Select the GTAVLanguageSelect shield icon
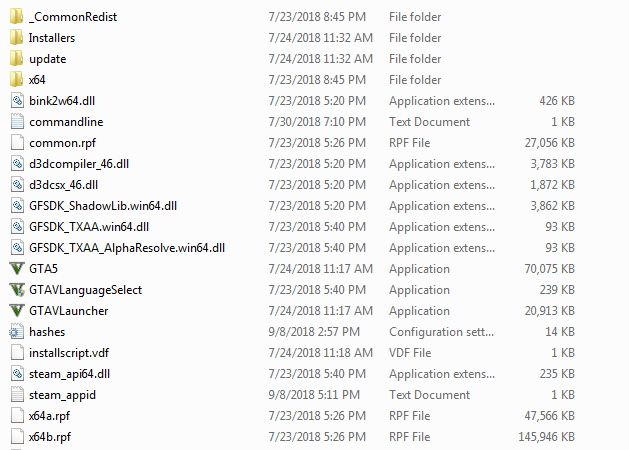 pos(17,290)
